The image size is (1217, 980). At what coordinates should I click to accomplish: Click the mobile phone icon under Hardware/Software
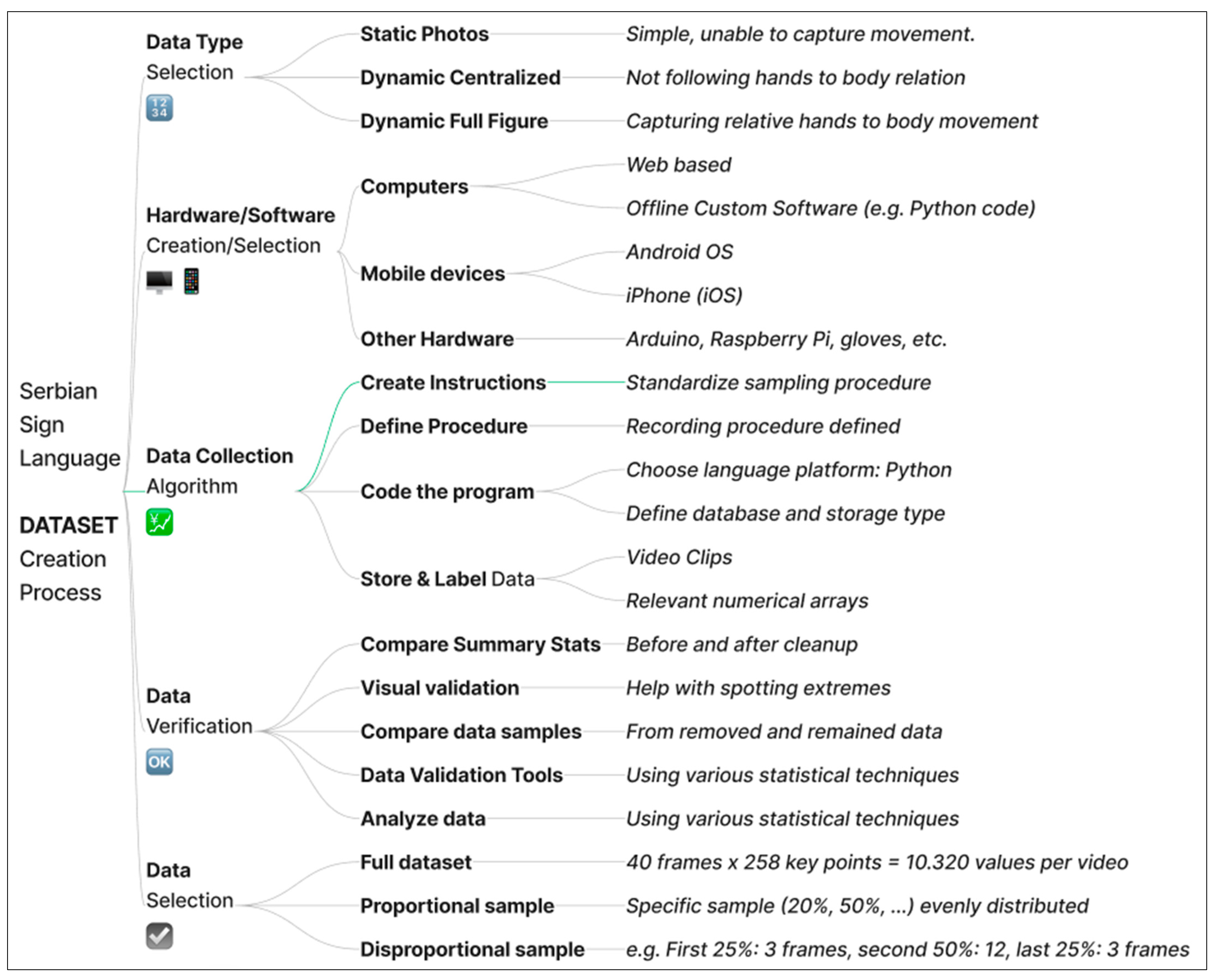pyautogui.click(x=191, y=281)
